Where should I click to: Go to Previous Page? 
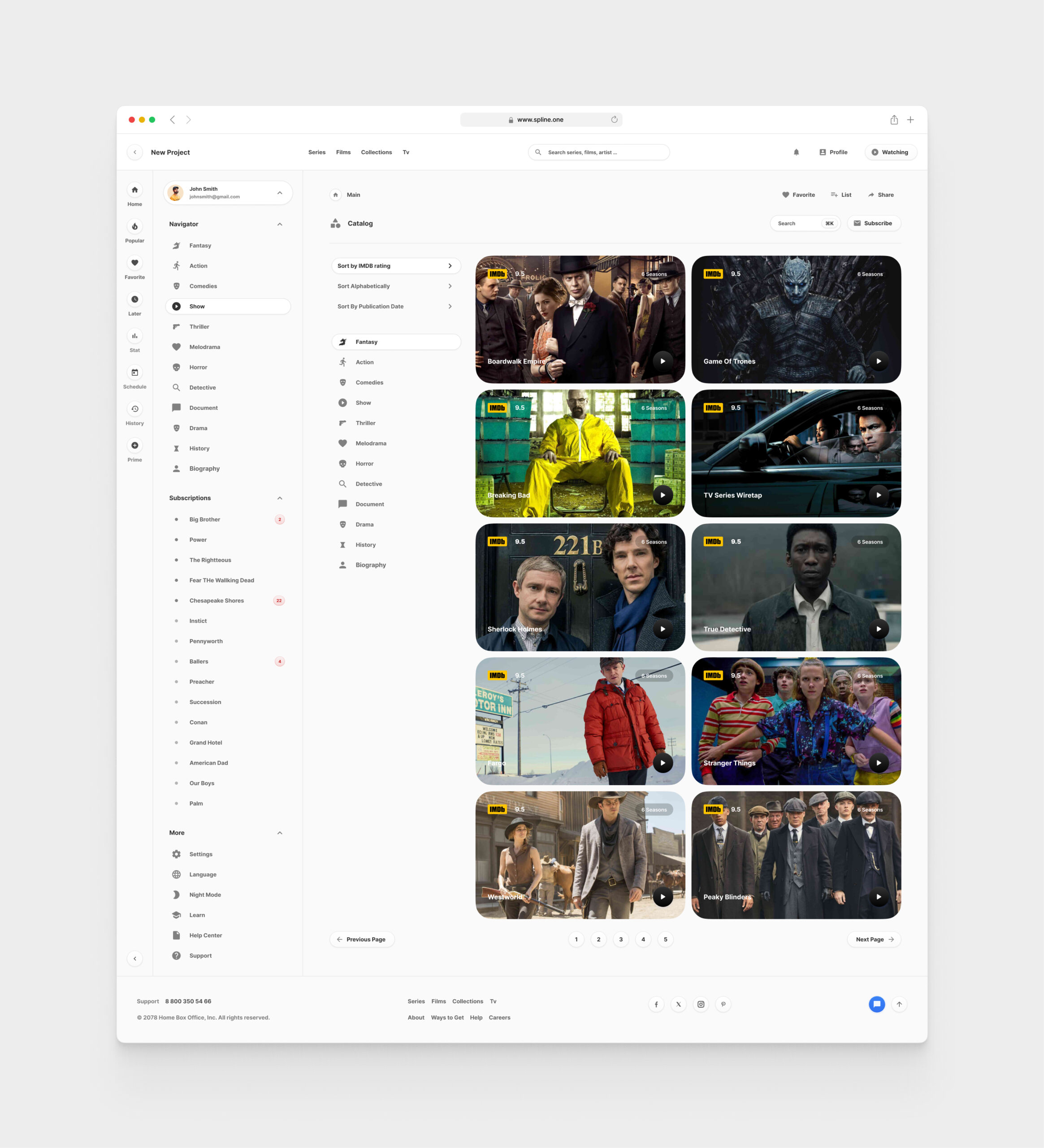tap(361, 939)
